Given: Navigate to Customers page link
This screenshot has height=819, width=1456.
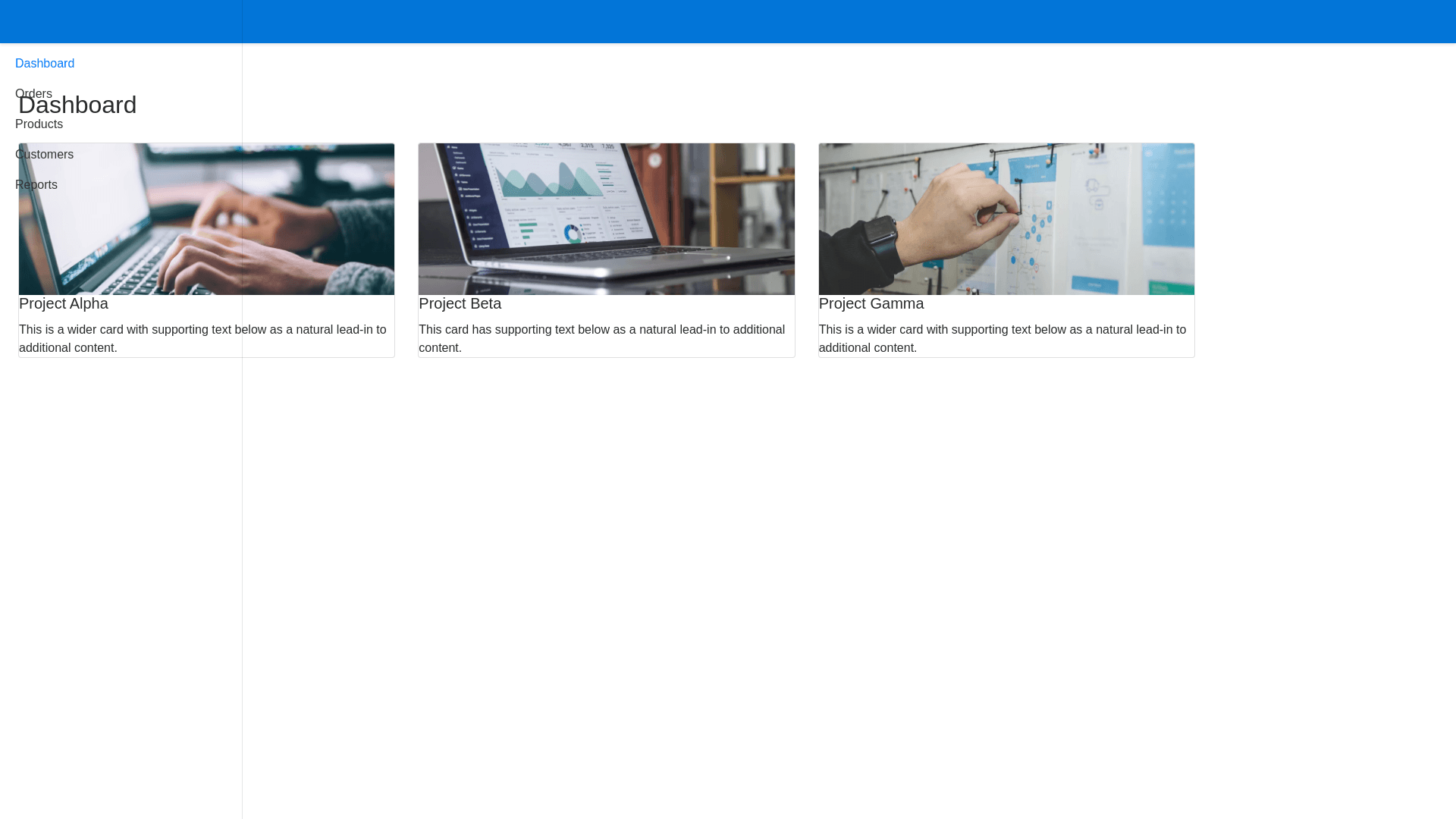Looking at the screenshot, I should click(44, 155).
